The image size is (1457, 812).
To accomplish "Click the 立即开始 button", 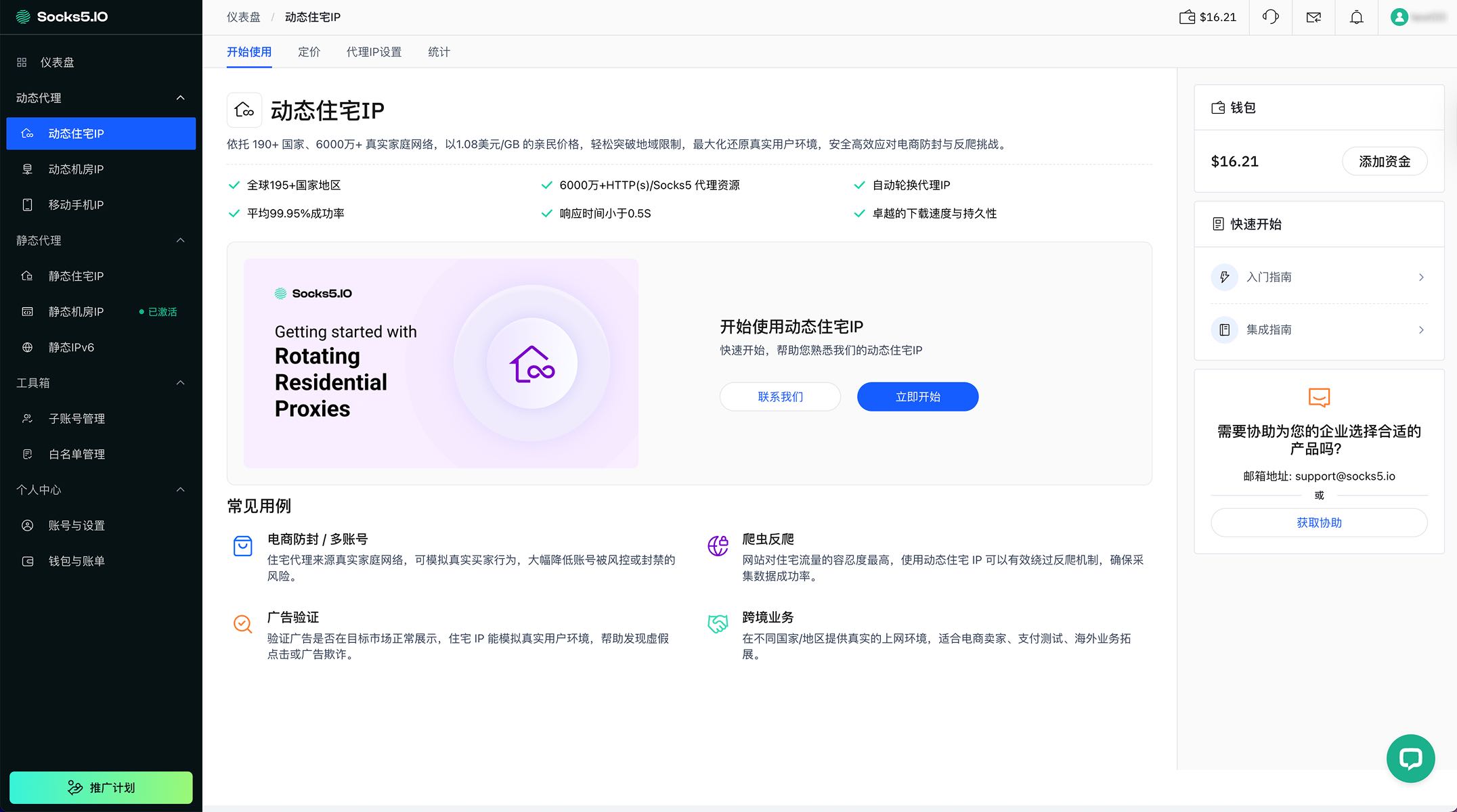I will pyautogui.click(x=917, y=397).
